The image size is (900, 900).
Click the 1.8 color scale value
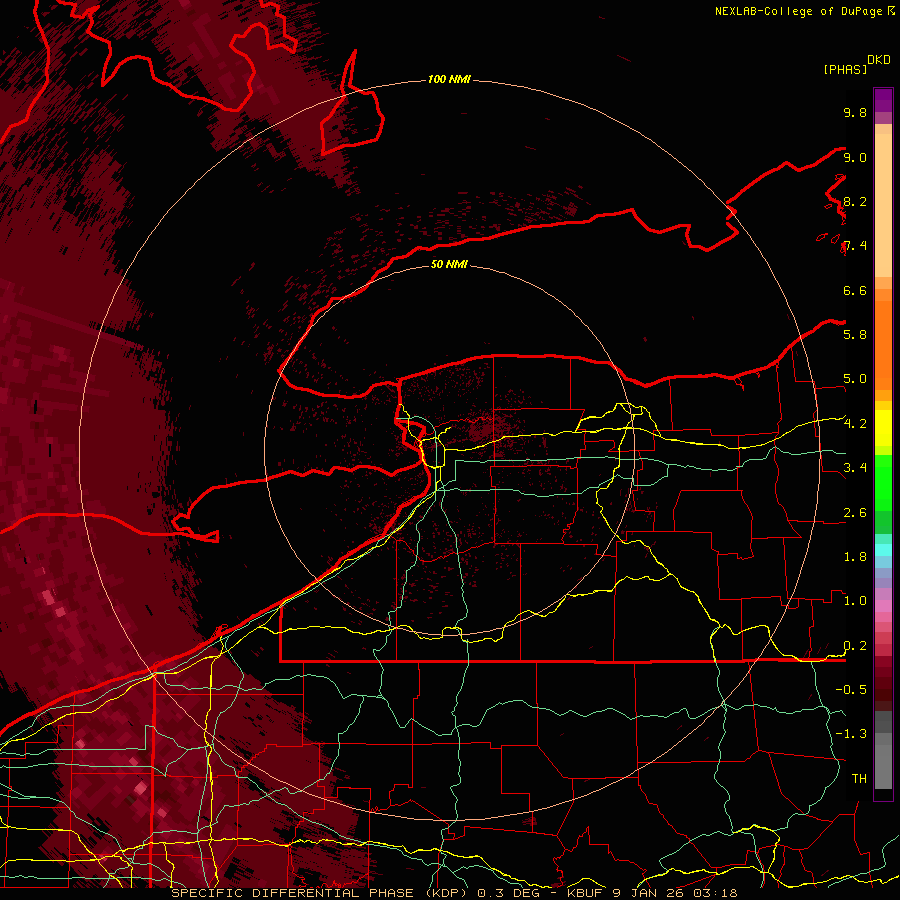pyautogui.click(x=855, y=557)
